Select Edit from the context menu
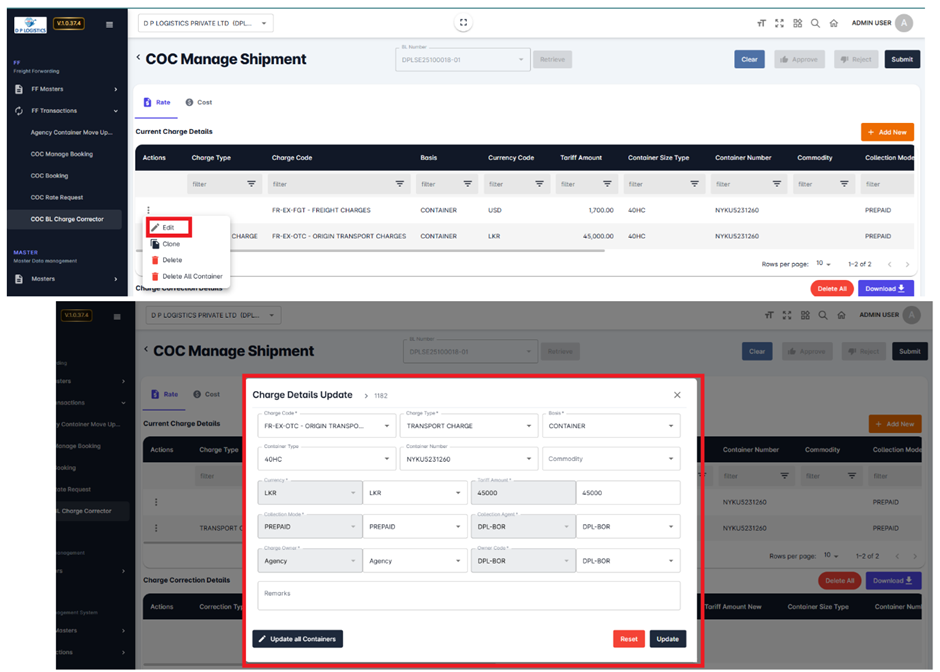 pyautogui.click(x=168, y=228)
